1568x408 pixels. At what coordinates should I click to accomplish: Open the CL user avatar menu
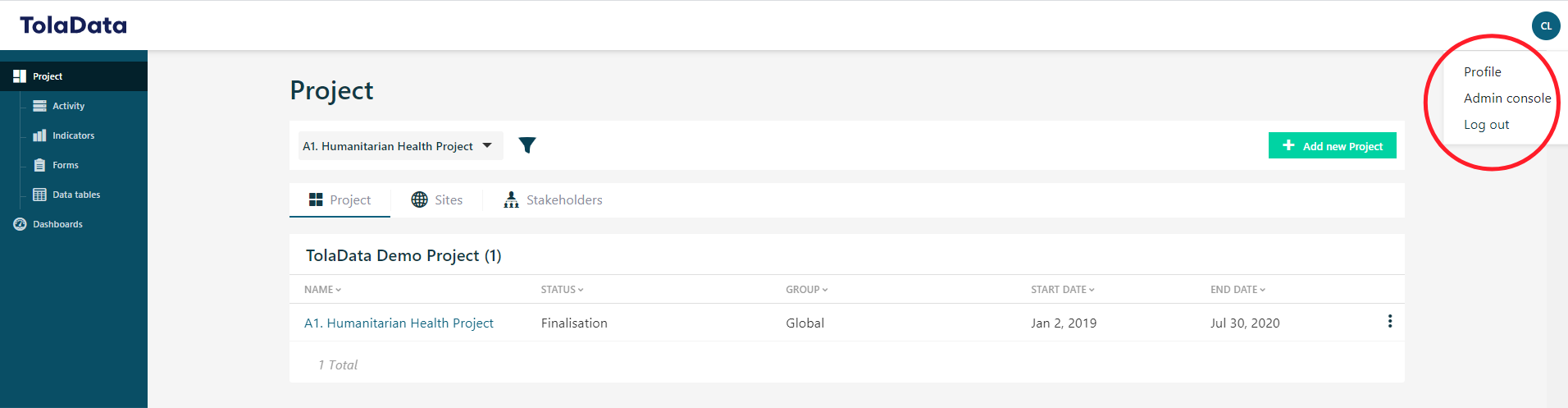click(x=1546, y=25)
